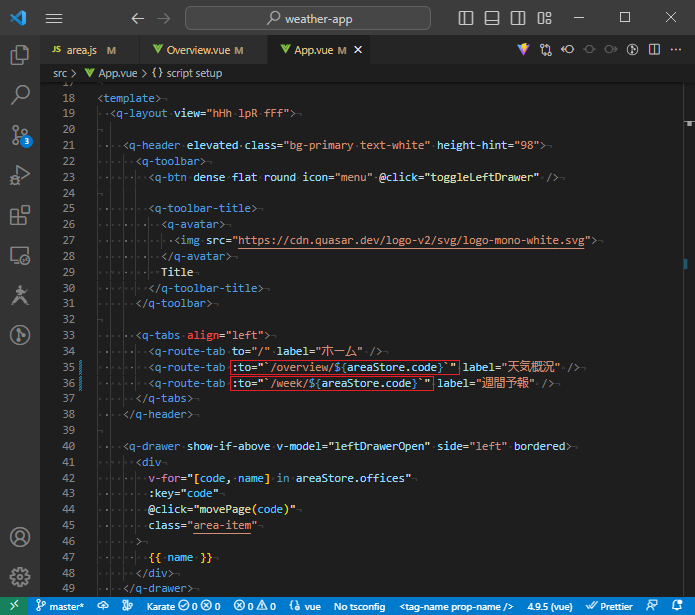Viewport: 695px width, 615px height.
Task: Click the quasar logo URL on line 27
Action: [411, 240]
